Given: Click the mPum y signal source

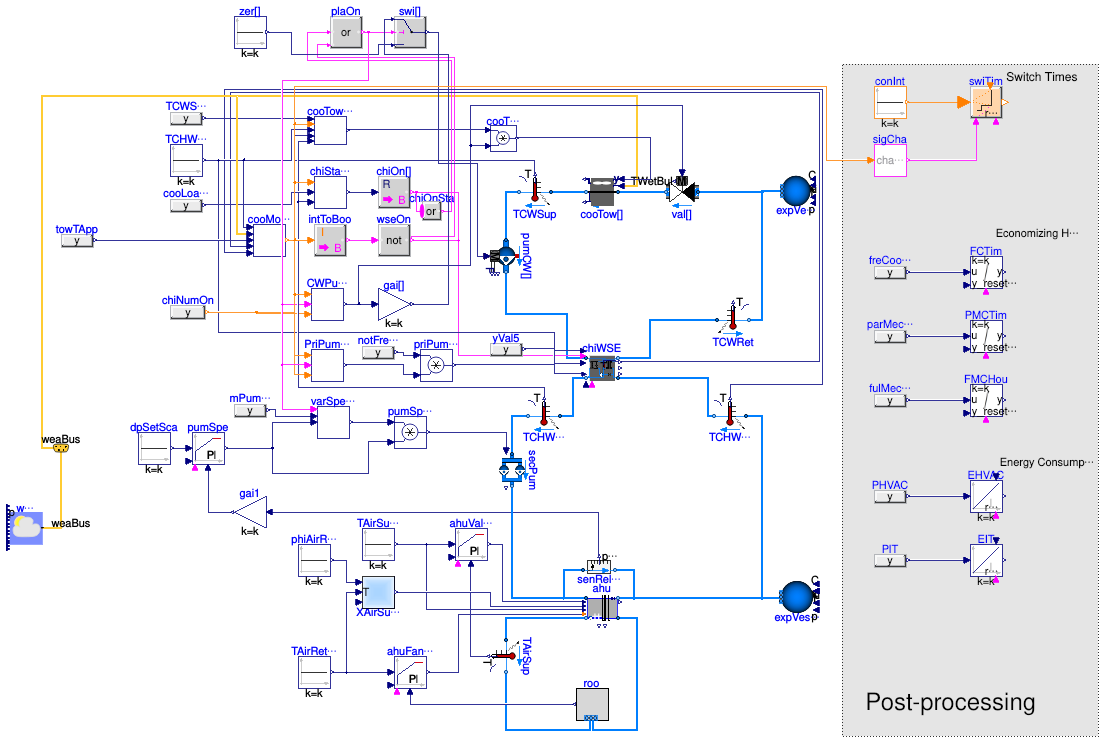Looking at the screenshot, I should coord(250,410).
